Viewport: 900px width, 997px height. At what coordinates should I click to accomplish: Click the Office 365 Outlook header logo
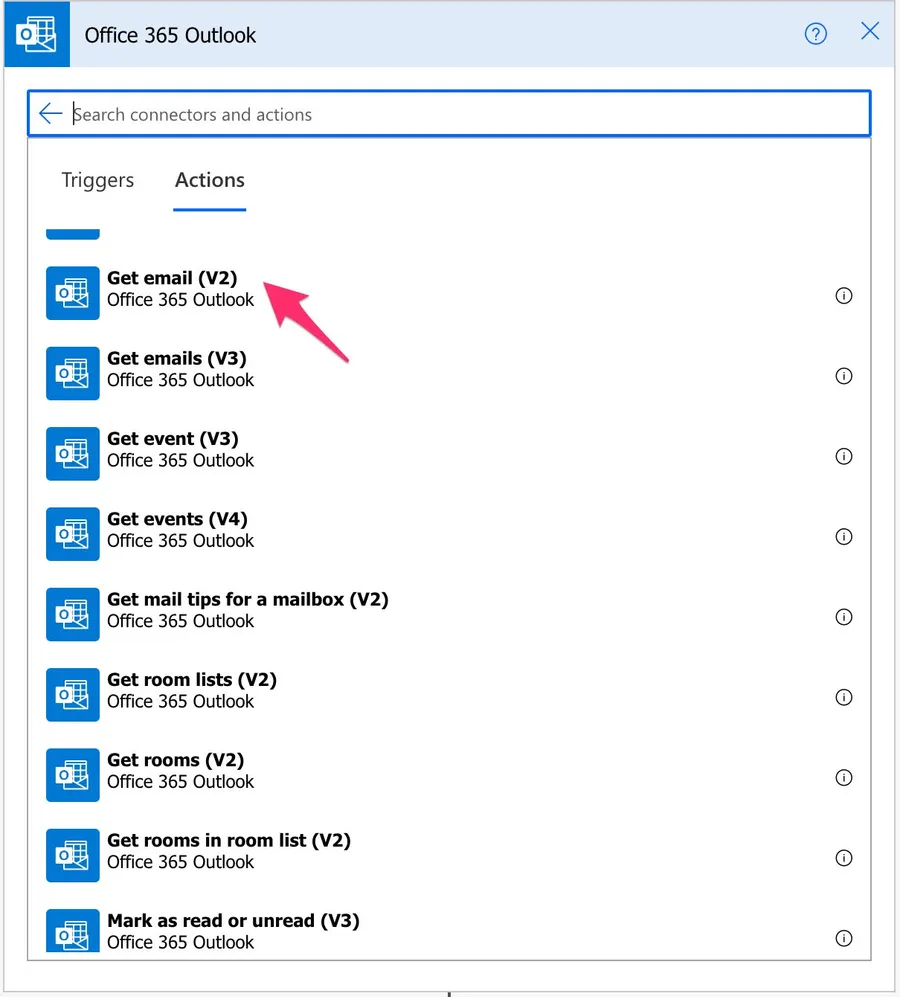click(36, 35)
